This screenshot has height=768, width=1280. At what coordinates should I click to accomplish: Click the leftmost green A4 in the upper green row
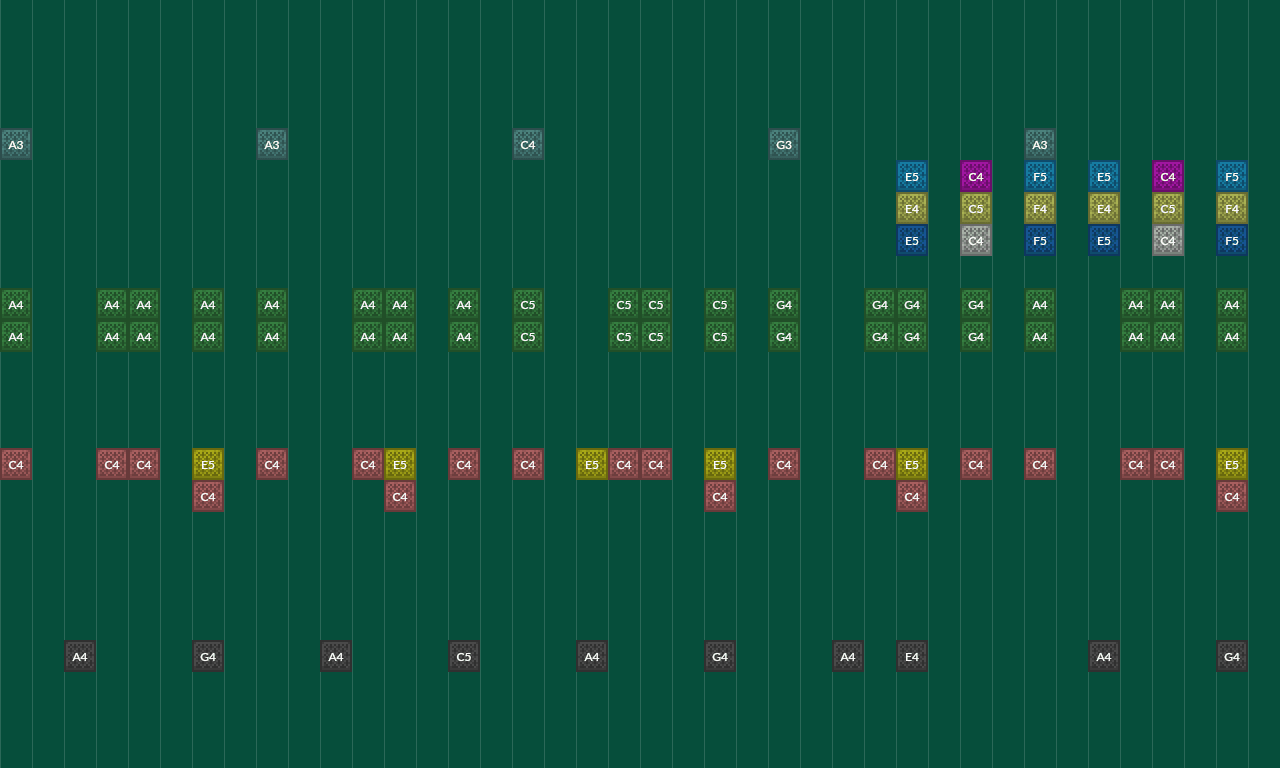coord(16,304)
